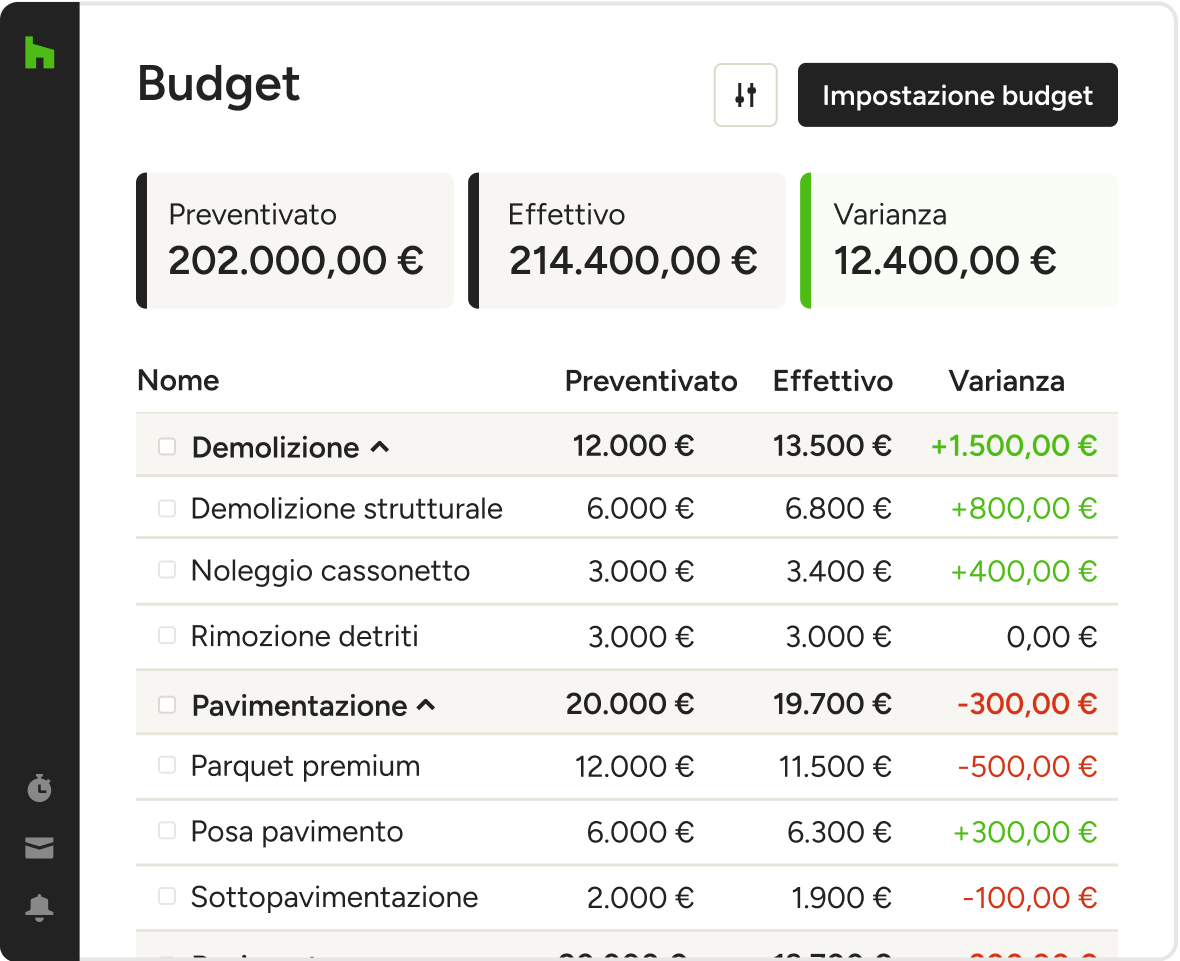Image resolution: width=1180 pixels, height=961 pixels.
Task: Collapse the Pavimentazione group chevron
Action: [426, 705]
